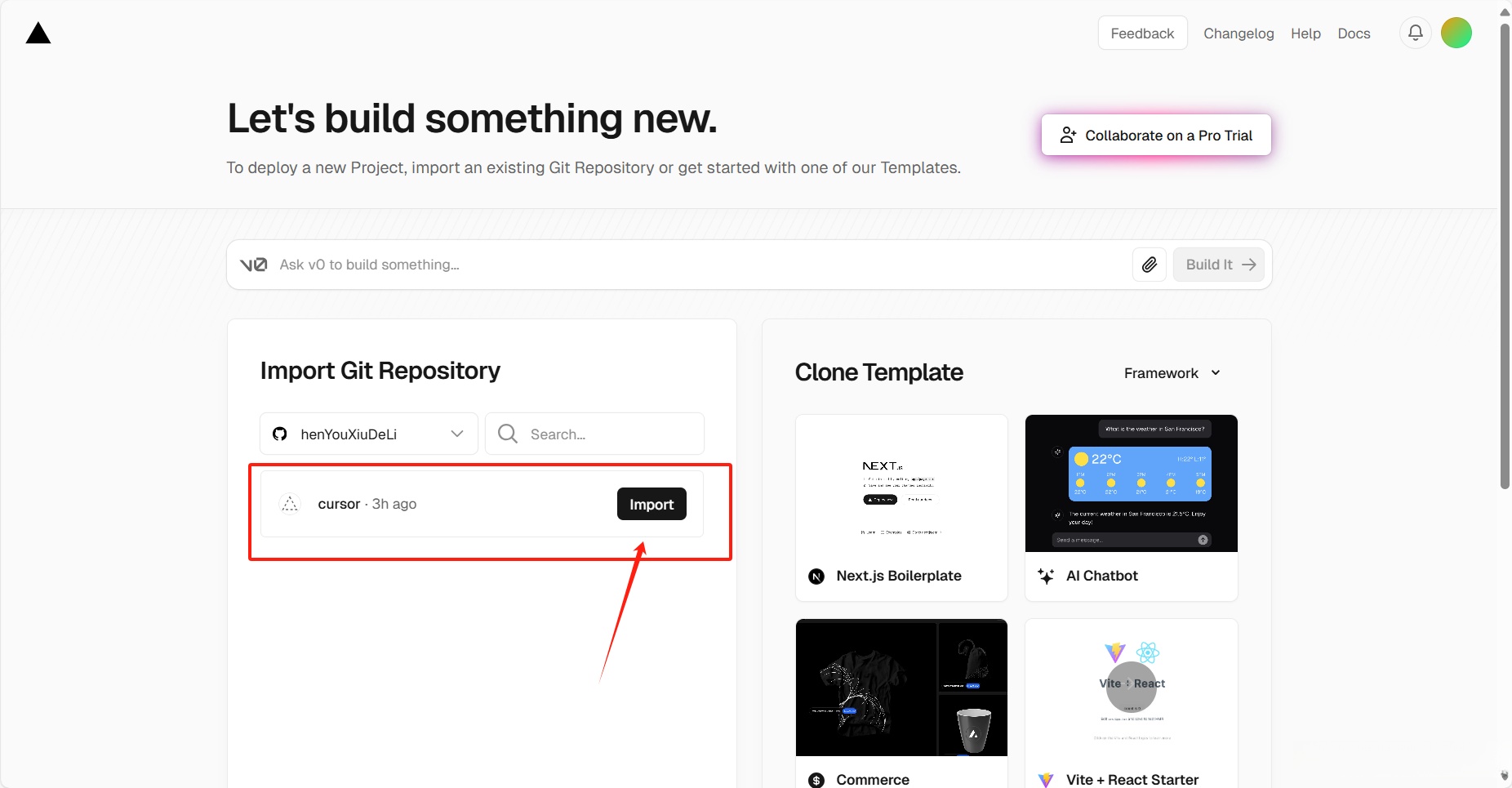Open the Framework filter dropdown

pos(1172,373)
